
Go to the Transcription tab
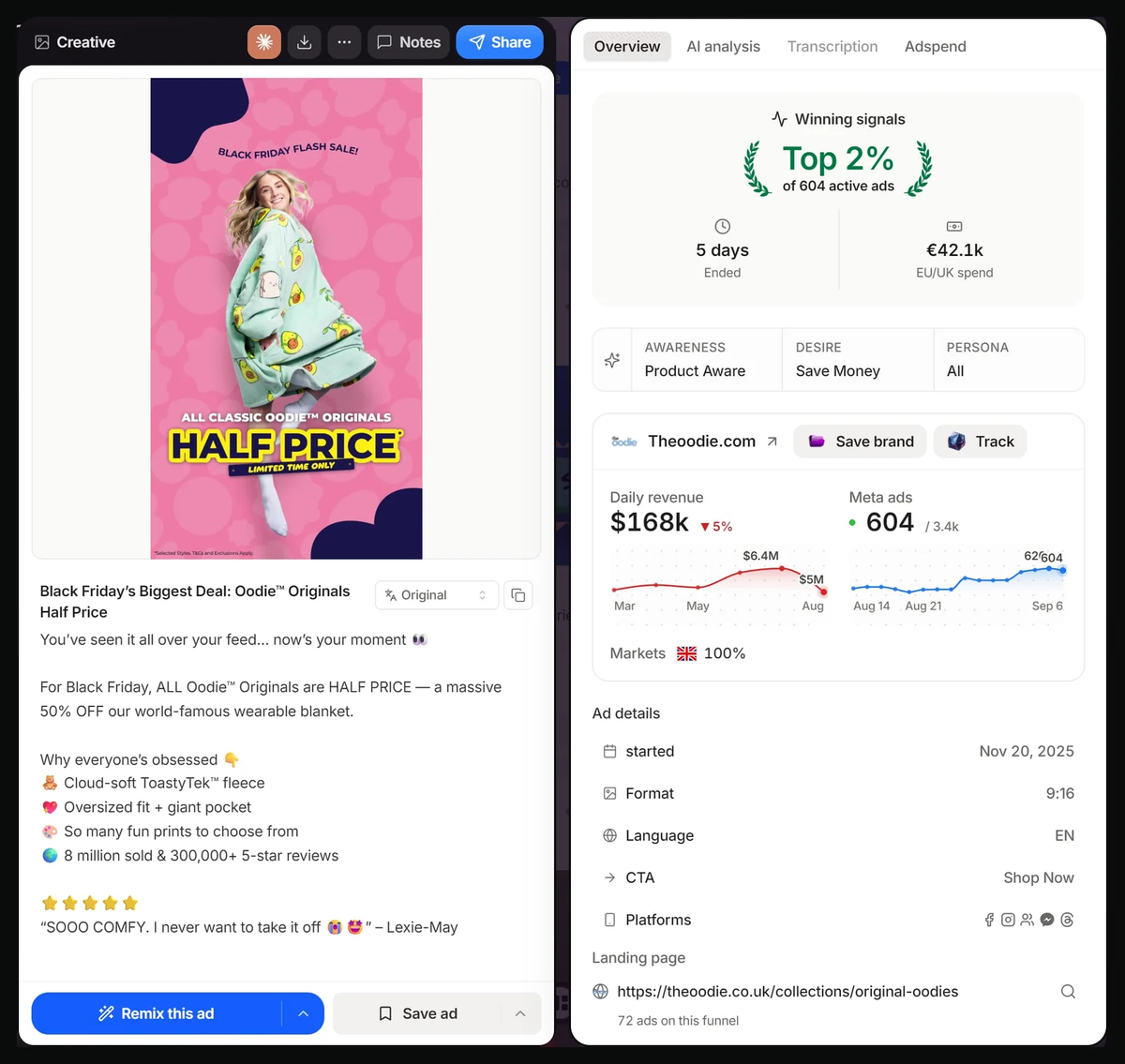coord(832,47)
